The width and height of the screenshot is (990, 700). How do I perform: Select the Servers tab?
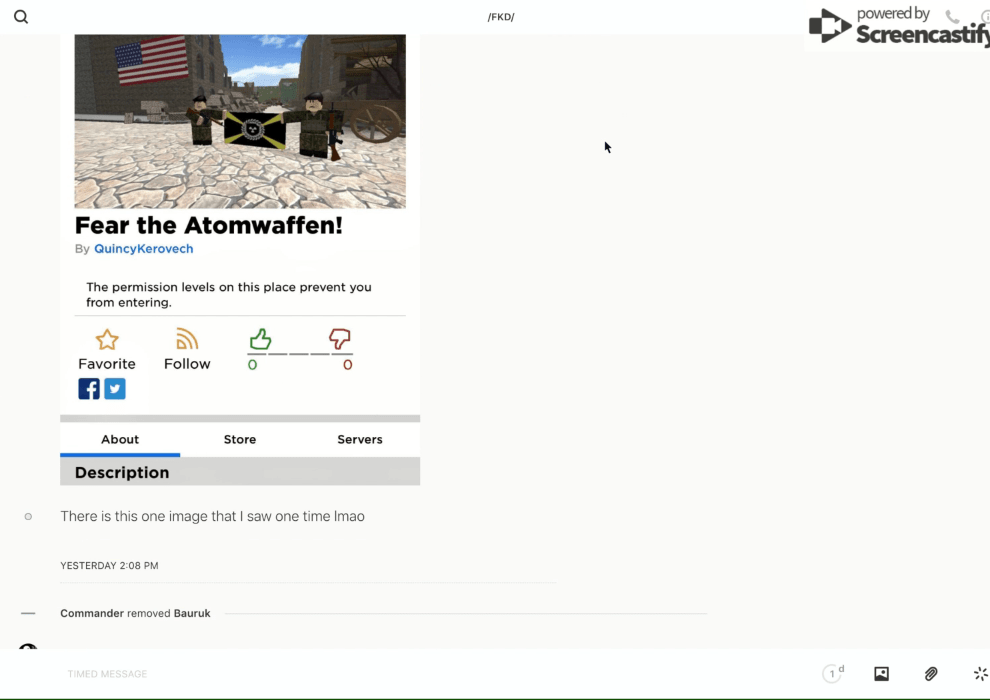click(360, 439)
